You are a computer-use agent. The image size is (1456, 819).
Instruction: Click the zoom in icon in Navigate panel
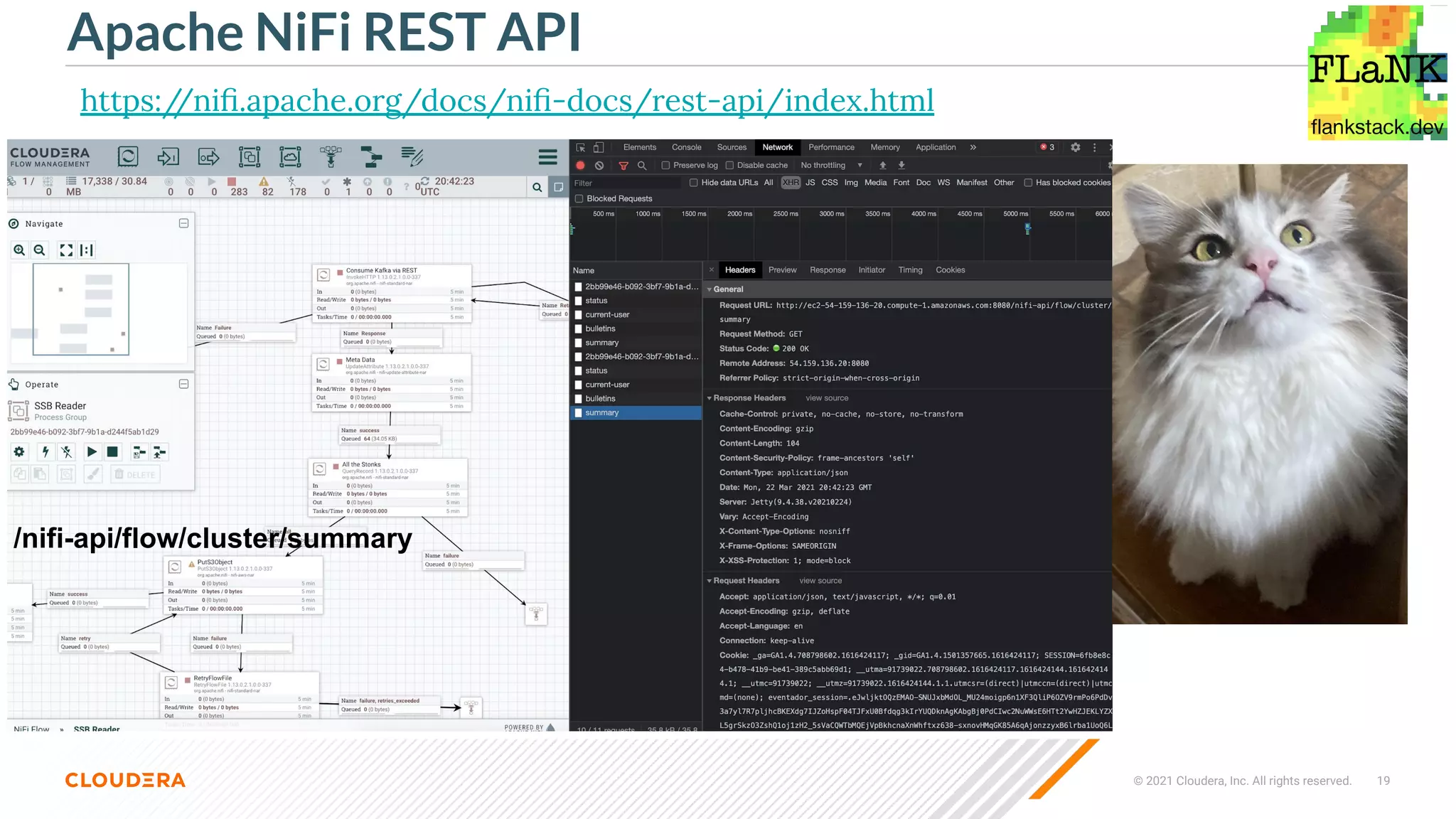pos(19,250)
